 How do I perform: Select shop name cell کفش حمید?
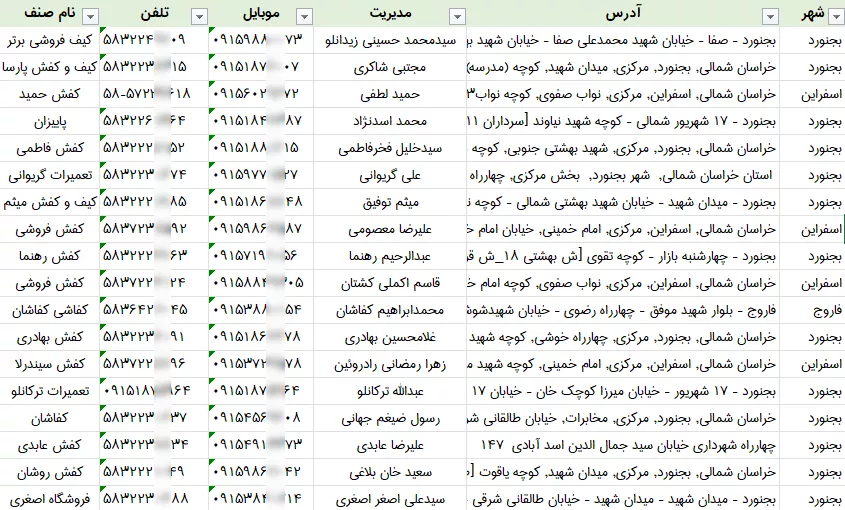click(x=50, y=94)
